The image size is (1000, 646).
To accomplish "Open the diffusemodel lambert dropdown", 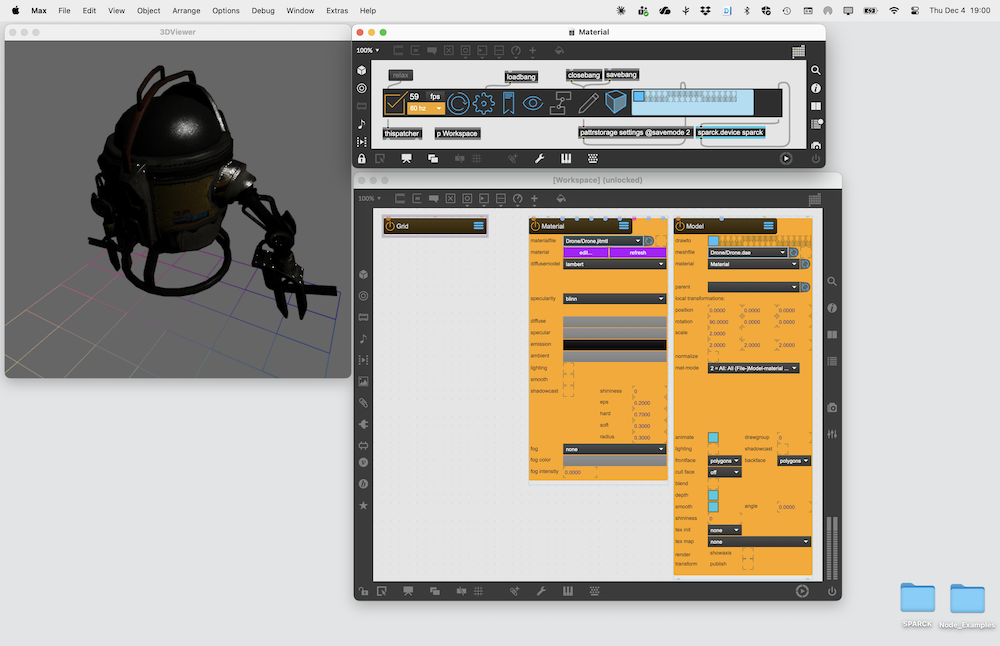I will coord(614,264).
